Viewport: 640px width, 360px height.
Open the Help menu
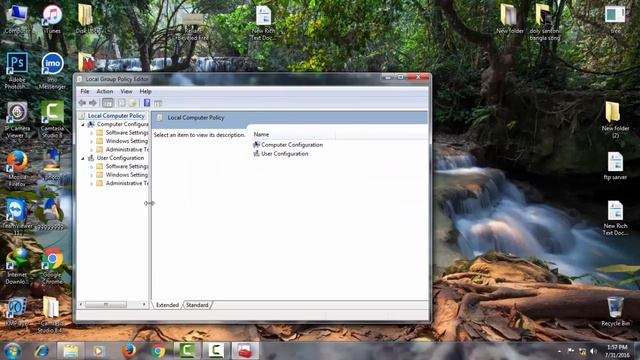[x=145, y=91]
